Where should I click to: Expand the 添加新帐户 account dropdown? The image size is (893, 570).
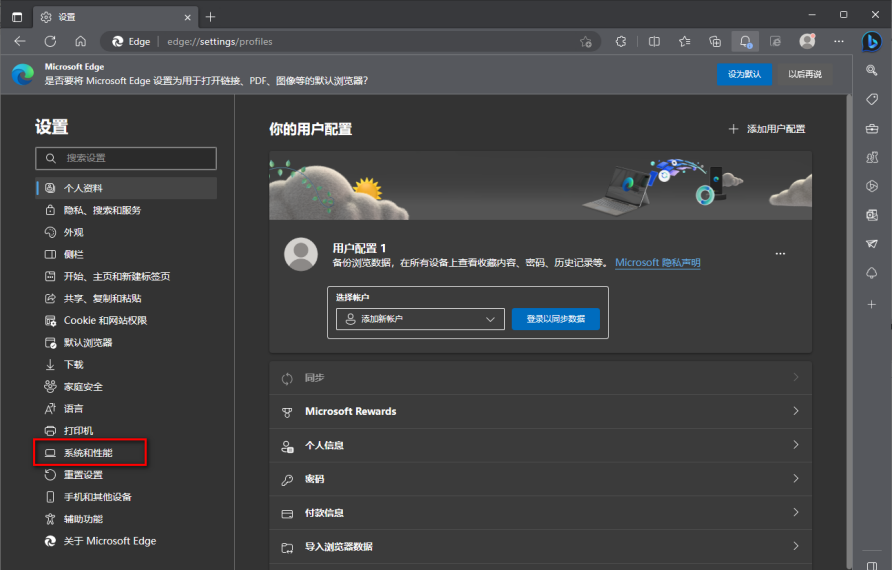(x=420, y=319)
